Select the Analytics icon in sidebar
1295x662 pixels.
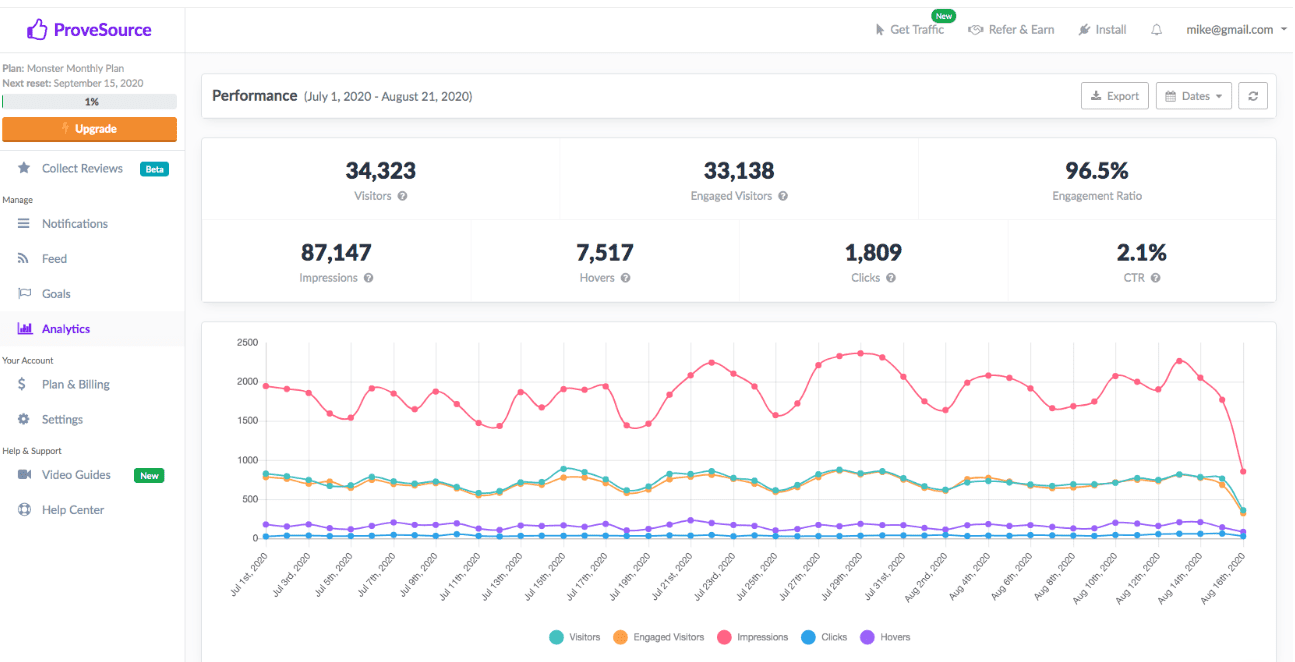click(x=24, y=327)
